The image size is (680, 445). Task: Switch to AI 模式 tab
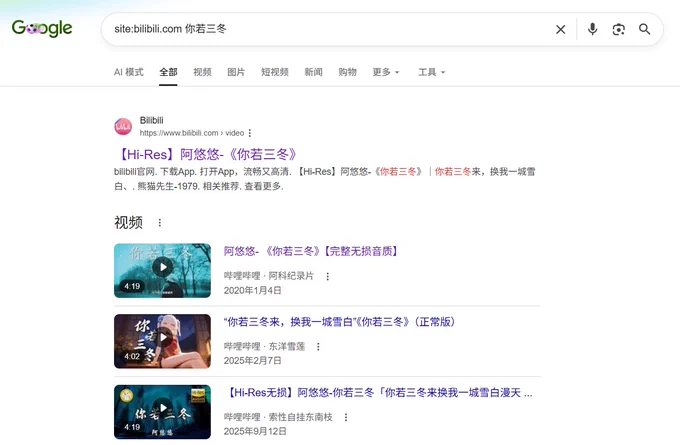pyautogui.click(x=128, y=72)
